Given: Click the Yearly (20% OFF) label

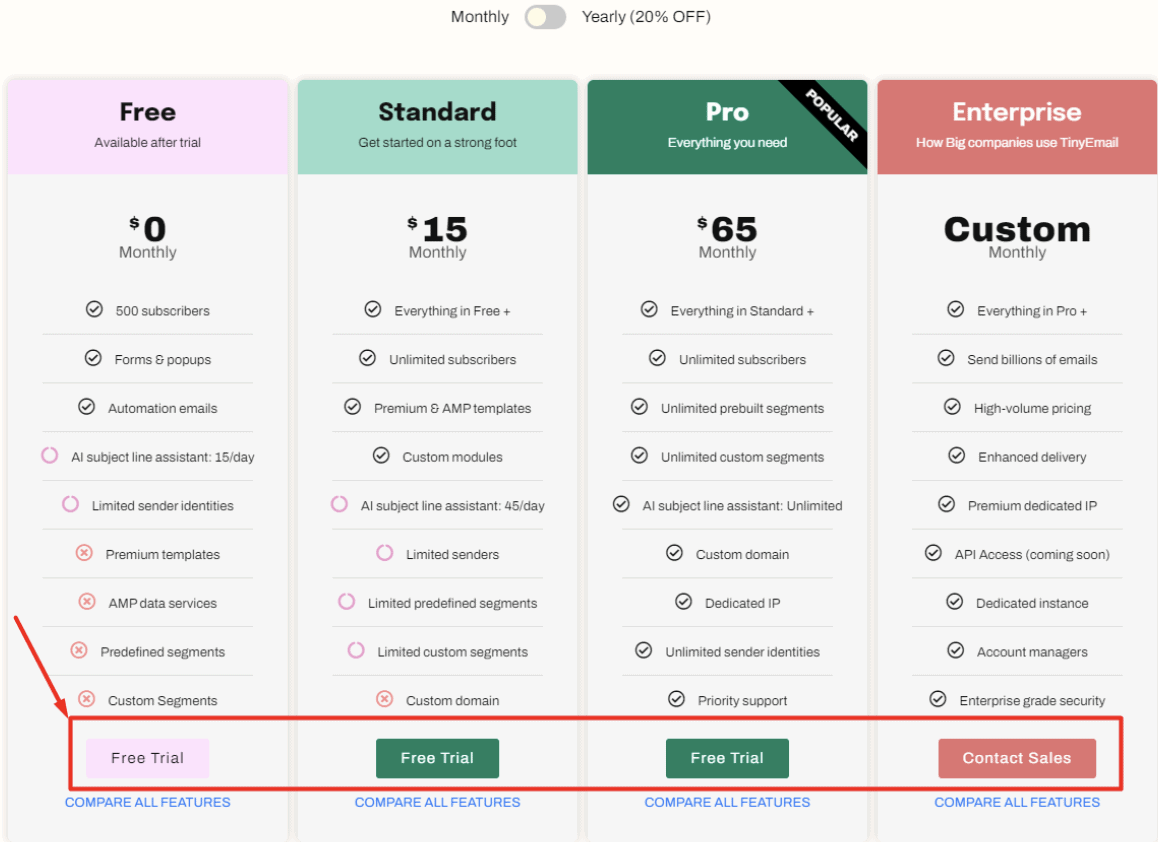Looking at the screenshot, I should [646, 17].
